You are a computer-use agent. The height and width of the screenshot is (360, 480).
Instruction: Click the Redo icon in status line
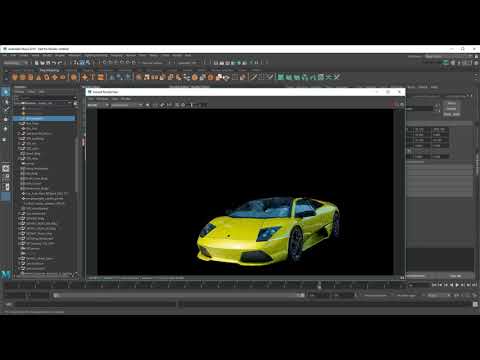tap(60, 63)
